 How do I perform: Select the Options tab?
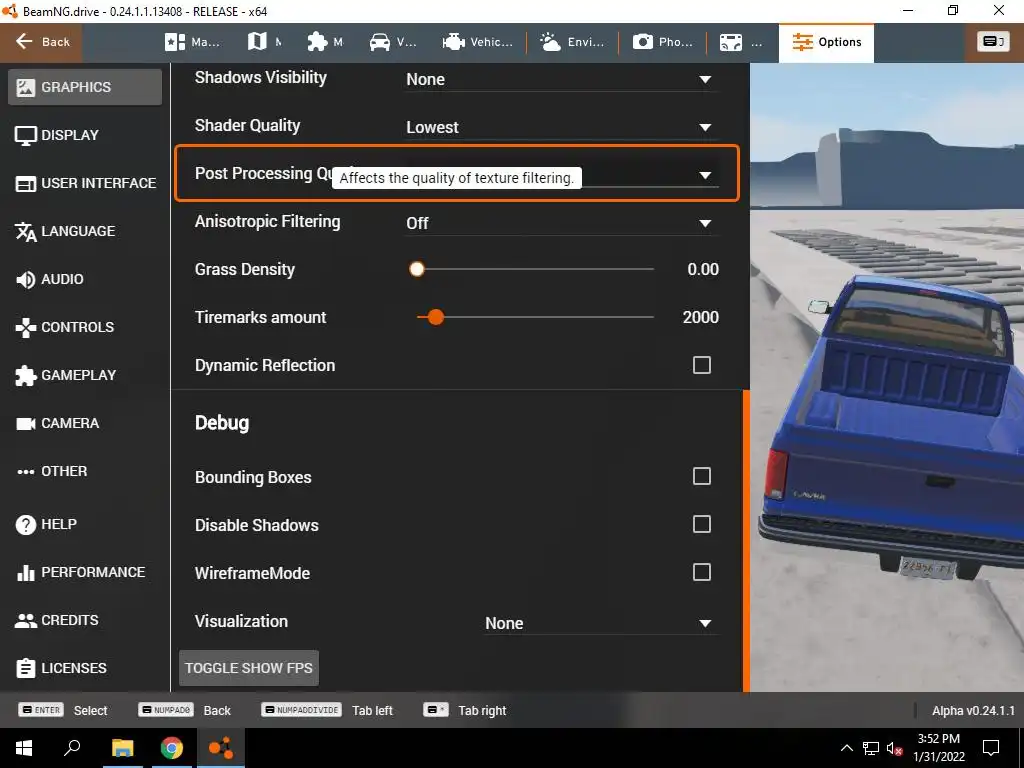click(826, 43)
